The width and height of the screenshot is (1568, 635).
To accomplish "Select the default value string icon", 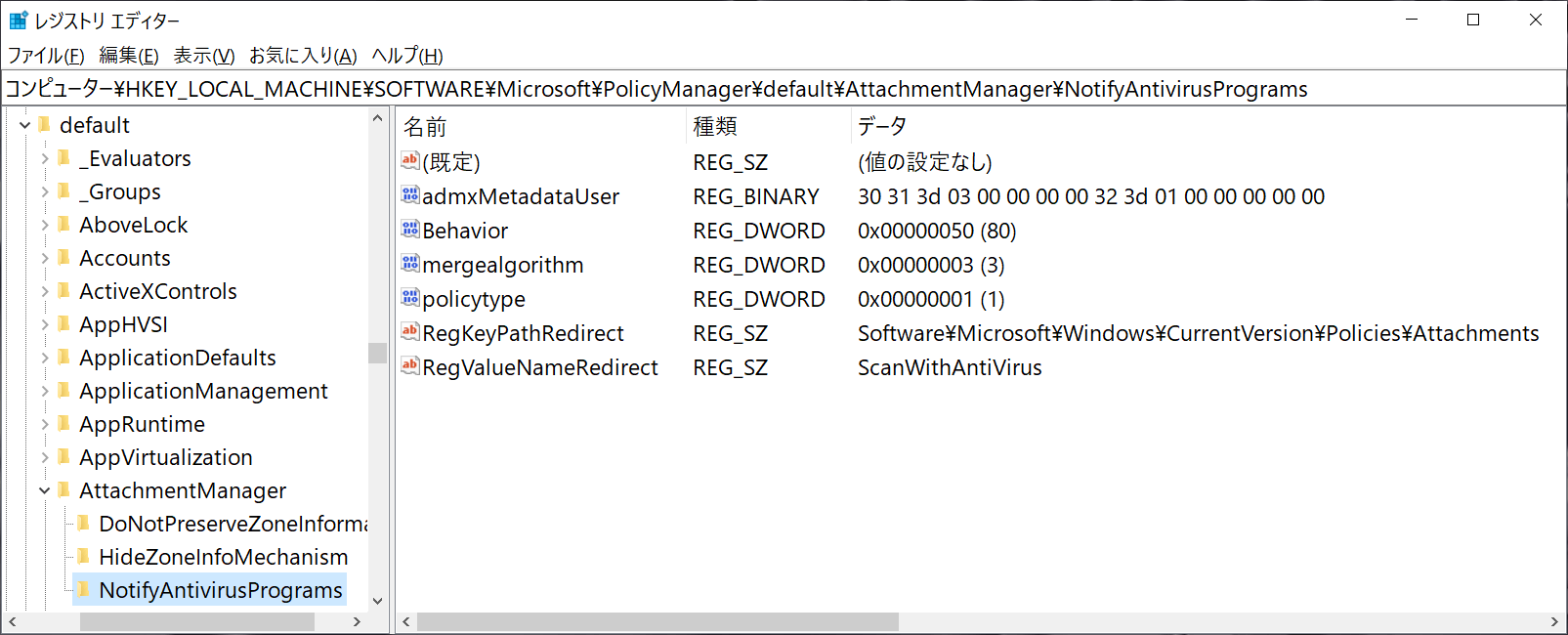I will (410, 161).
